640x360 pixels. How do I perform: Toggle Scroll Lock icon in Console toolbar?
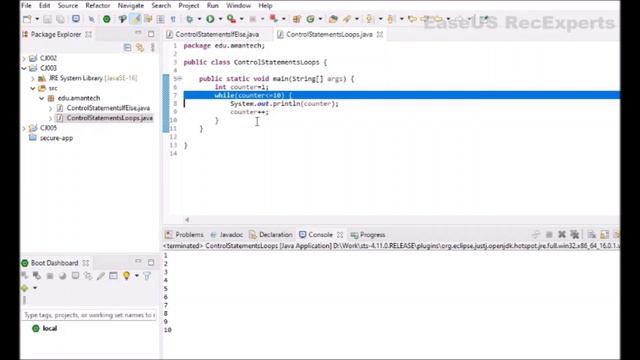click(x=604, y=234)
